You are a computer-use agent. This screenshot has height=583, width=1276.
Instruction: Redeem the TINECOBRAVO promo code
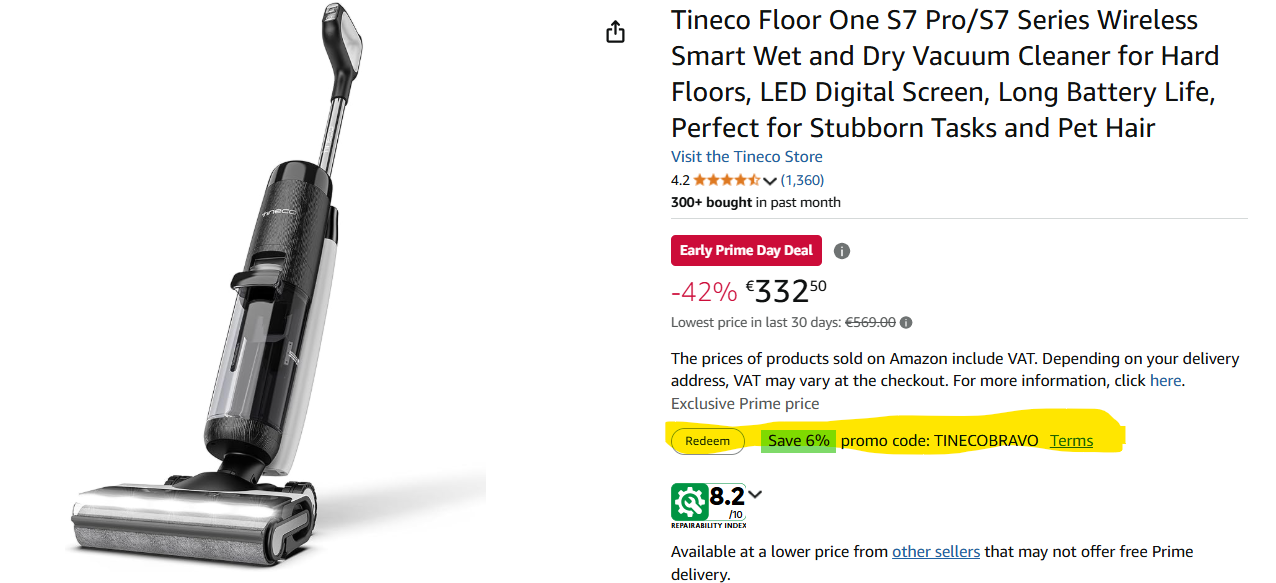707,441
